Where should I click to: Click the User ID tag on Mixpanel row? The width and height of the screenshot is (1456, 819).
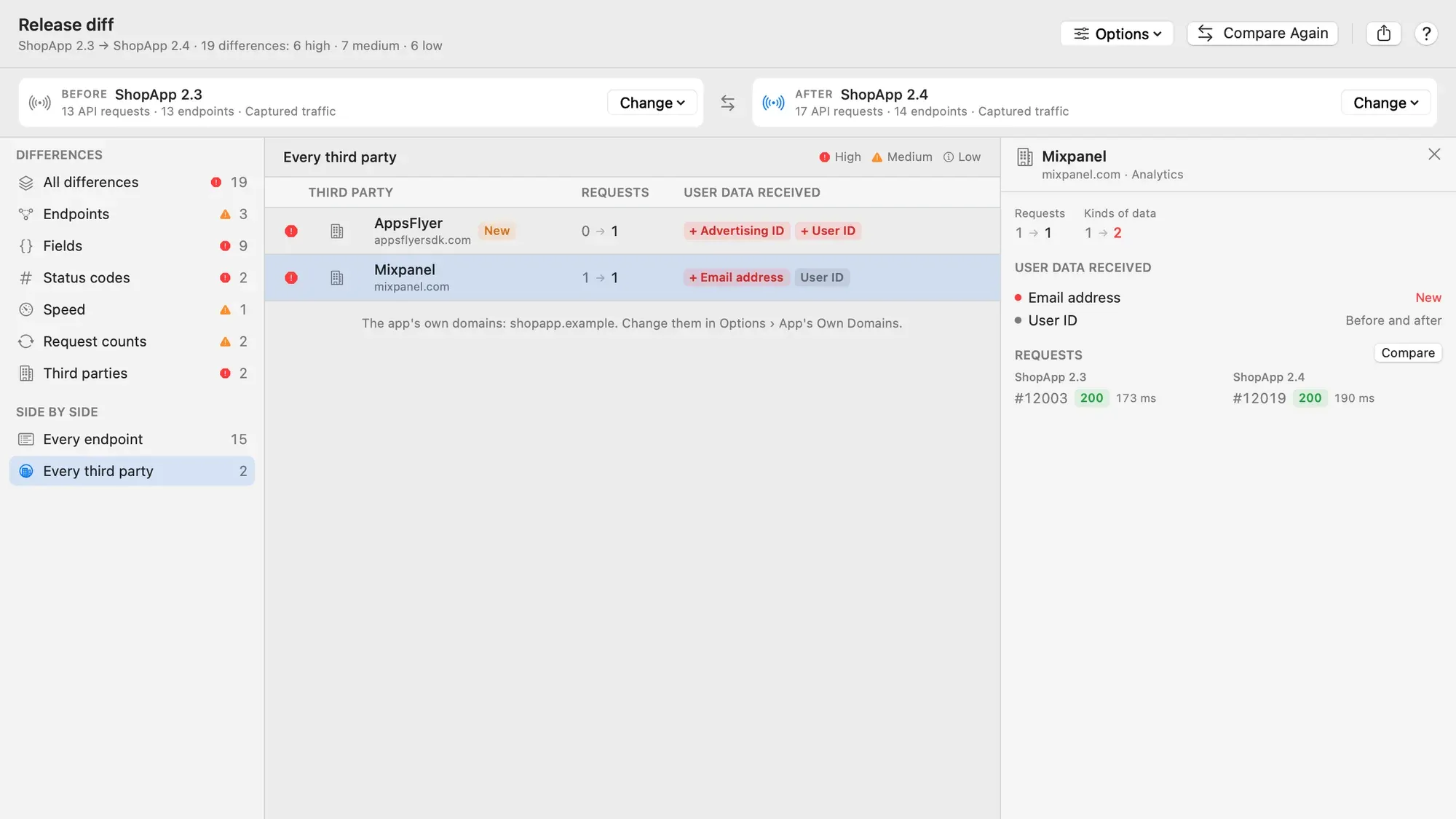pyautogui.click(x=822, y=277)
